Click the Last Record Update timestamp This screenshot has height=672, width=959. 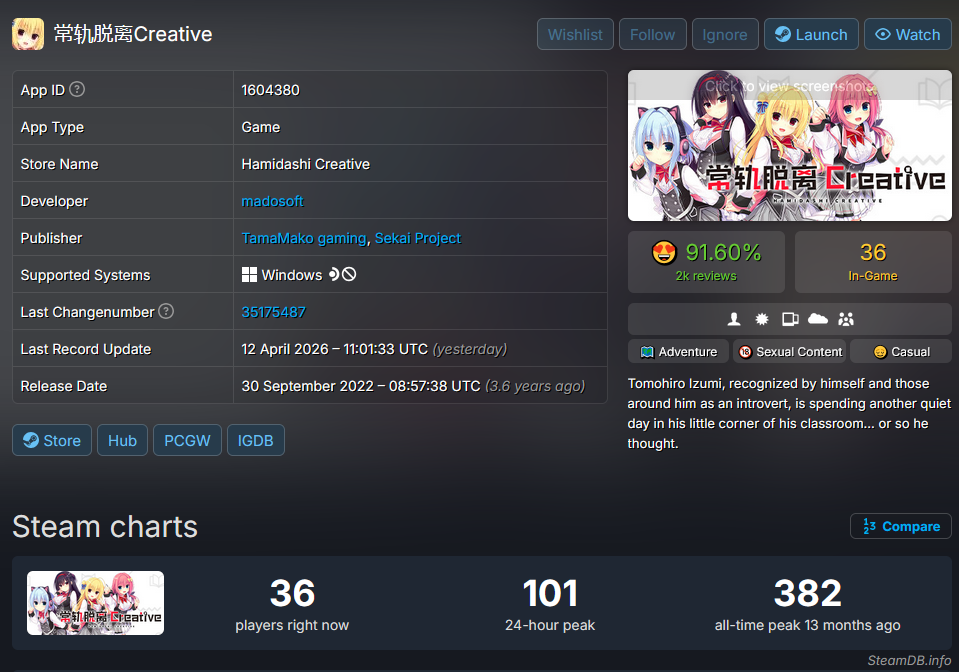(374, 349)
